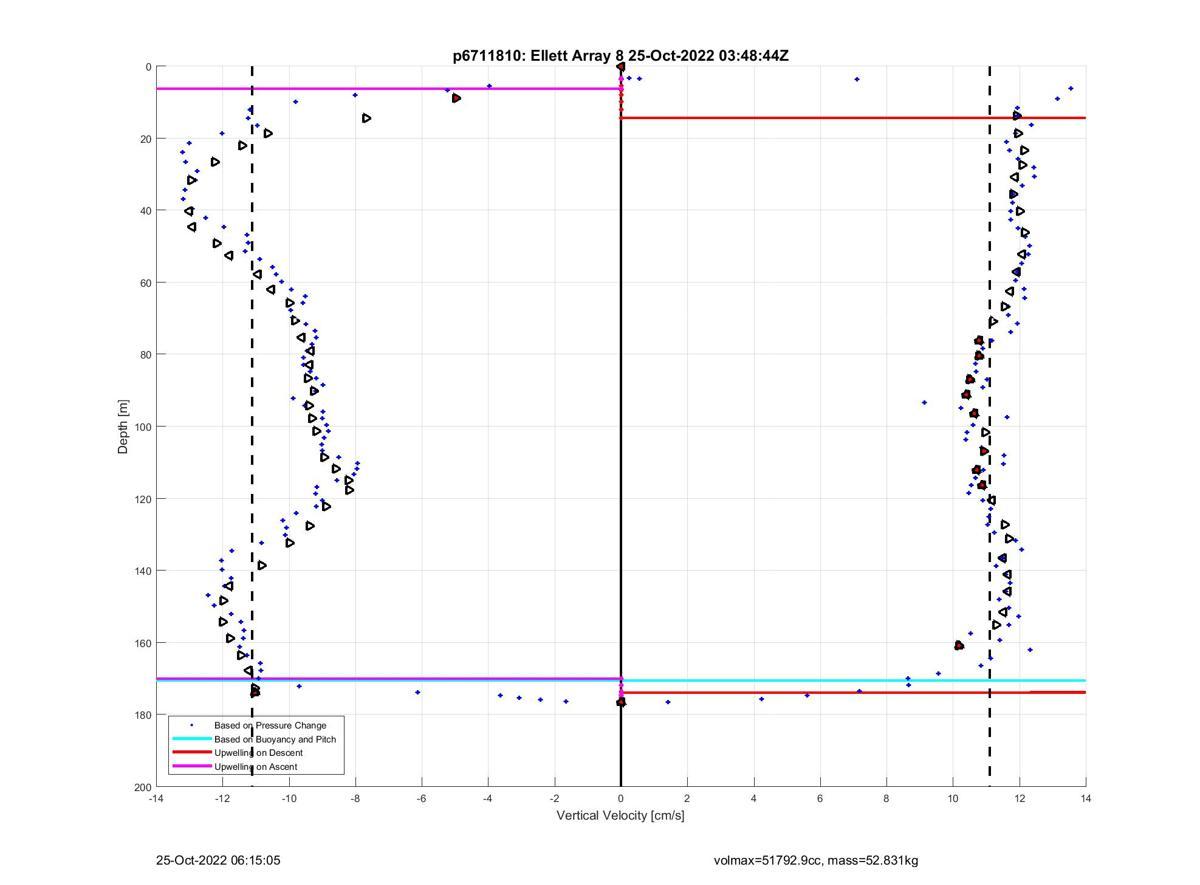Click the '120' tick on the depth axis
Image resolution: width=1200 pixels, height=885 pixels.
142,499
